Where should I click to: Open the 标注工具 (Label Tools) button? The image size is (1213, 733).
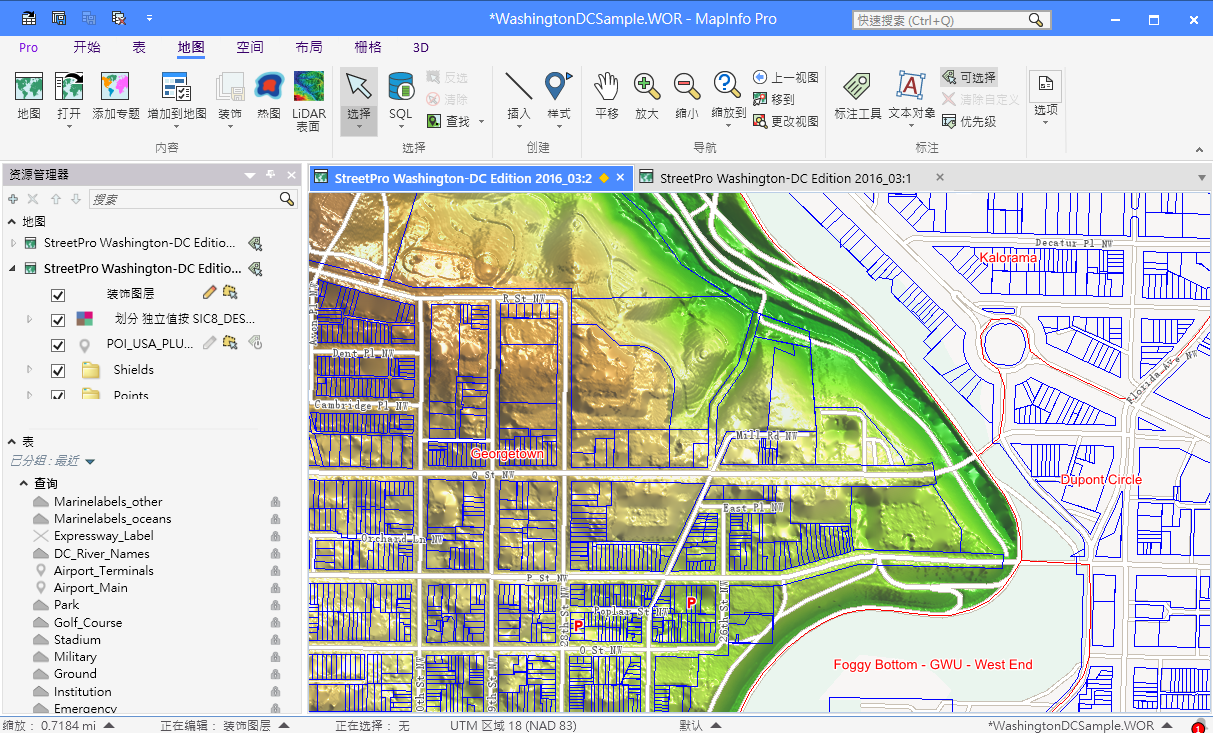[858, 96]
